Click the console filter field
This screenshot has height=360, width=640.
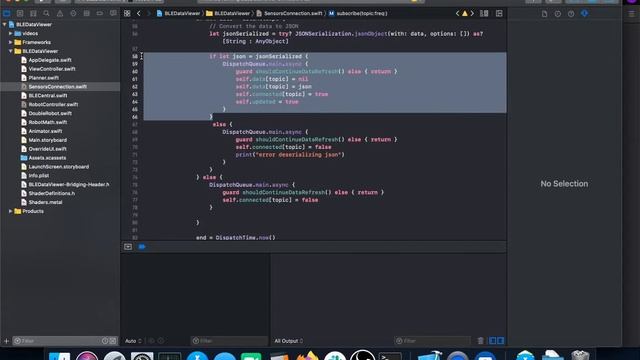click(x=432, y=341)
